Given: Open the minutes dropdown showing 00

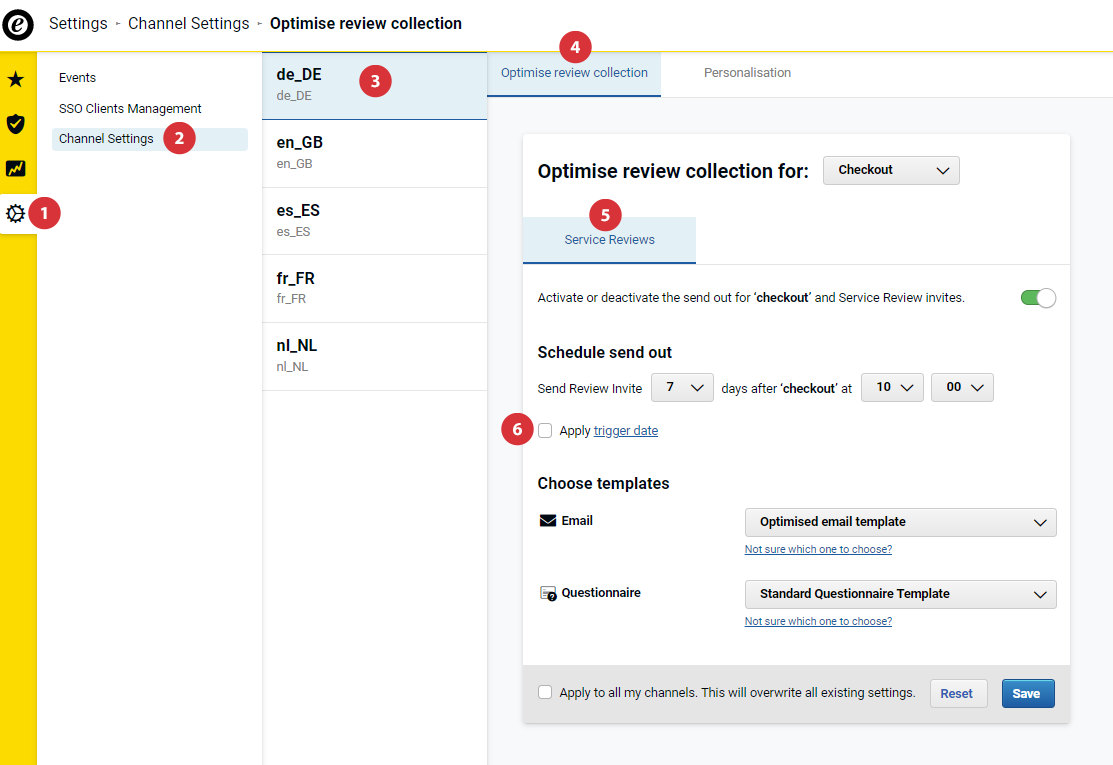Looking at the screenshot, I should point(962,387).
